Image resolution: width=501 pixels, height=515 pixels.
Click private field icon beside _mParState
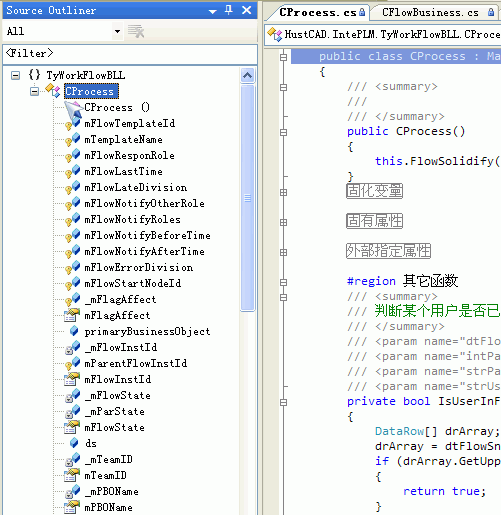(72, 411)
